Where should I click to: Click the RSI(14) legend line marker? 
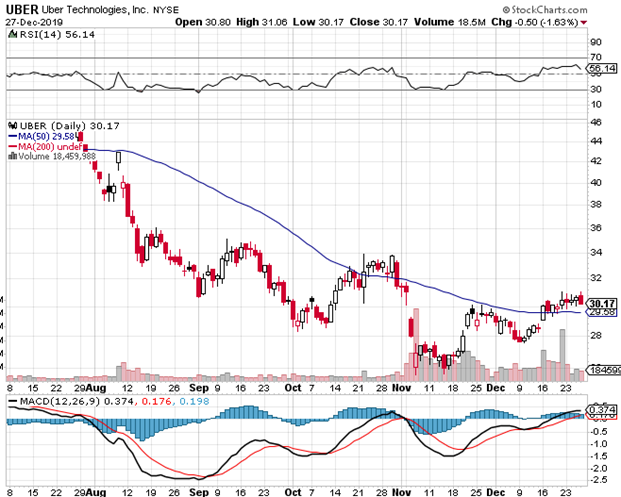12,33
